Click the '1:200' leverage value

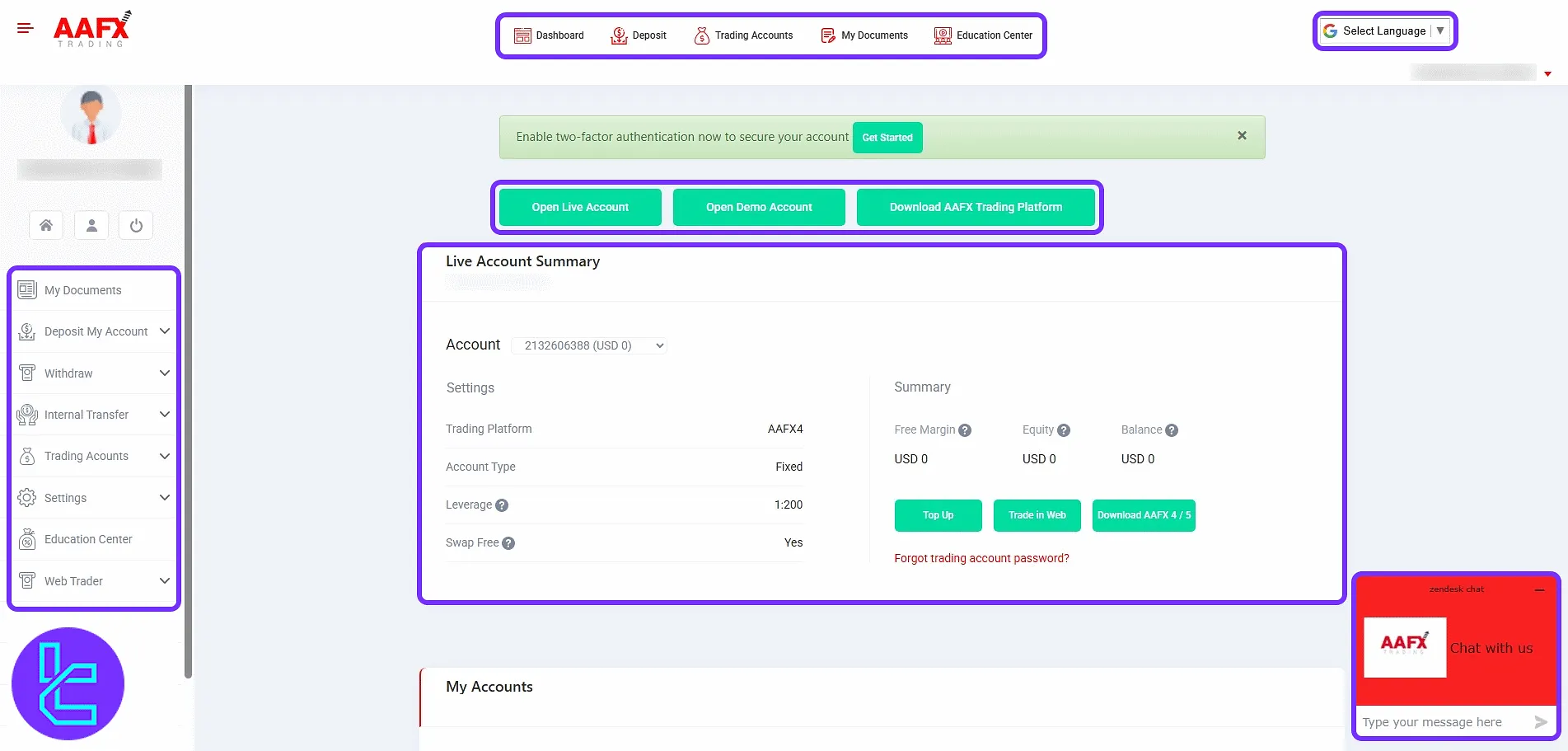point(789,505)
